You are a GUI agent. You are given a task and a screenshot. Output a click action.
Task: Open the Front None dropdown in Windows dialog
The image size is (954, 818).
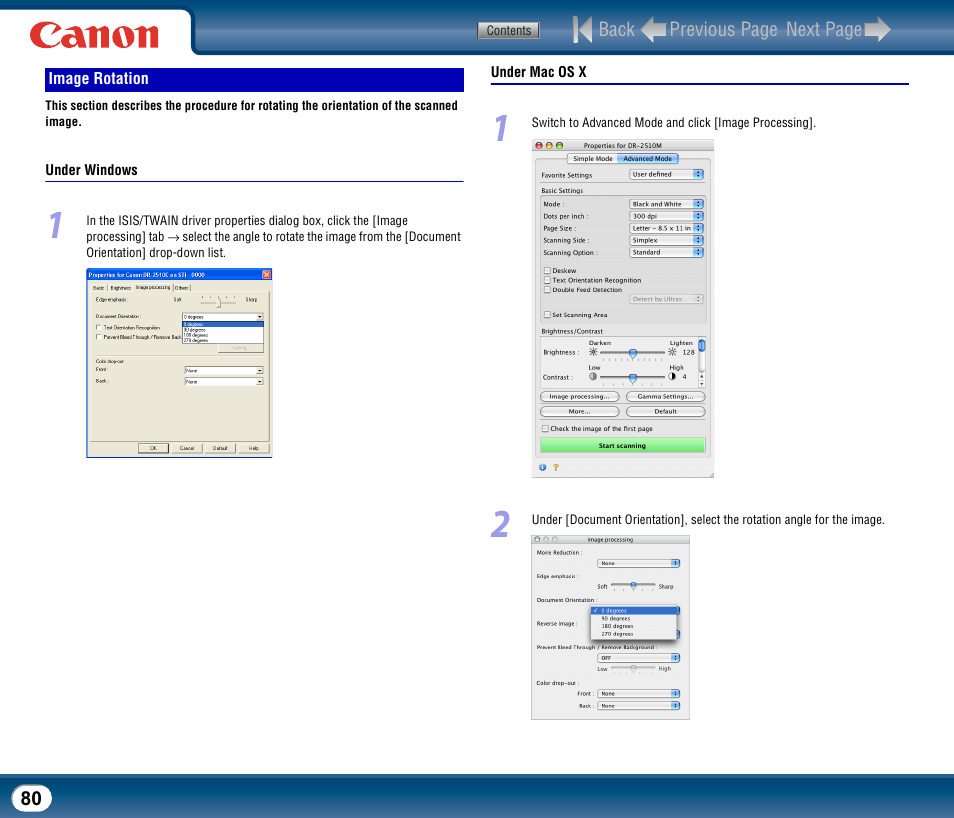point(224,371)
